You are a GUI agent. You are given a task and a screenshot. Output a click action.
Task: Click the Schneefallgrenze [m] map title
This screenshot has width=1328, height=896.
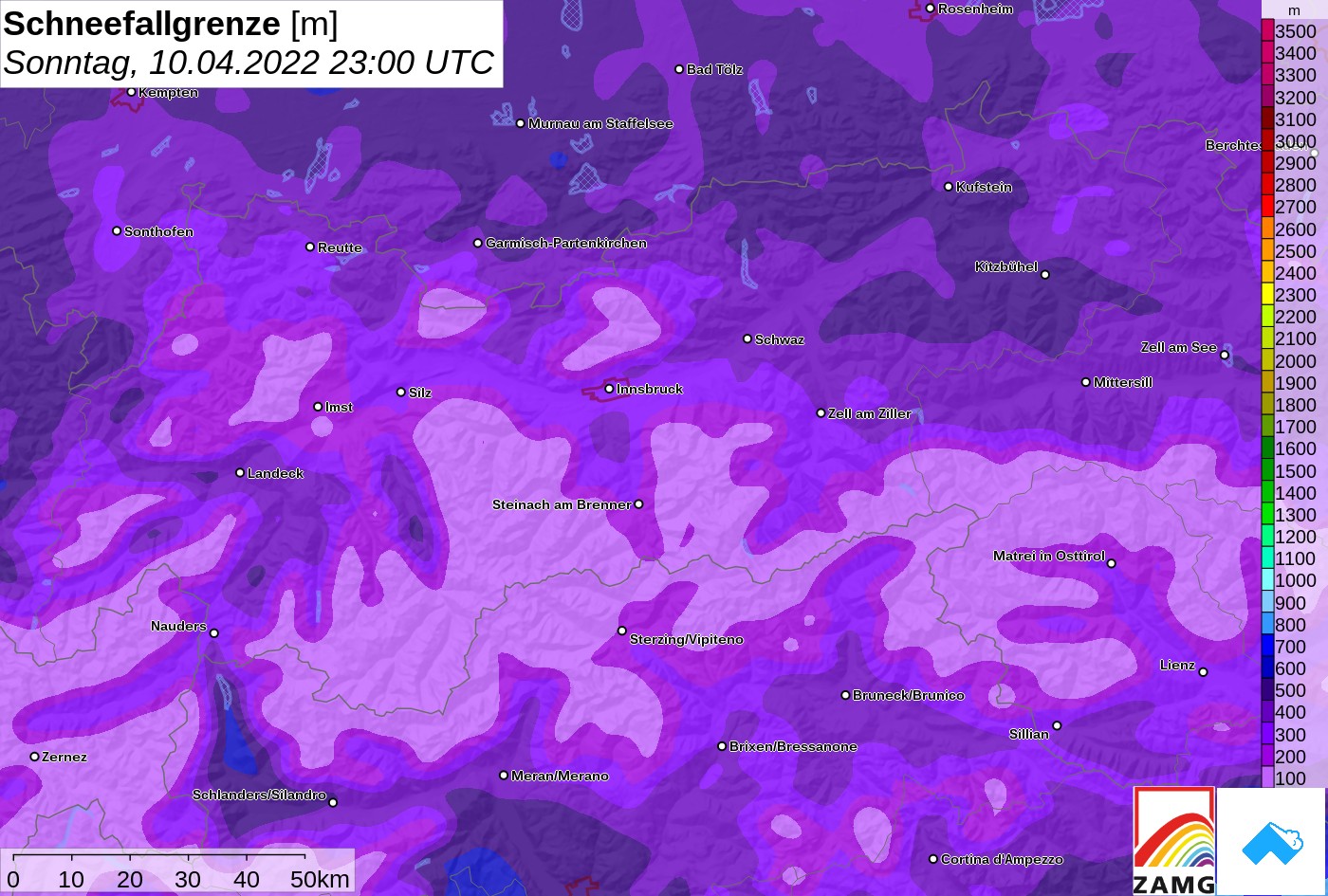click(x=171, y=24)
